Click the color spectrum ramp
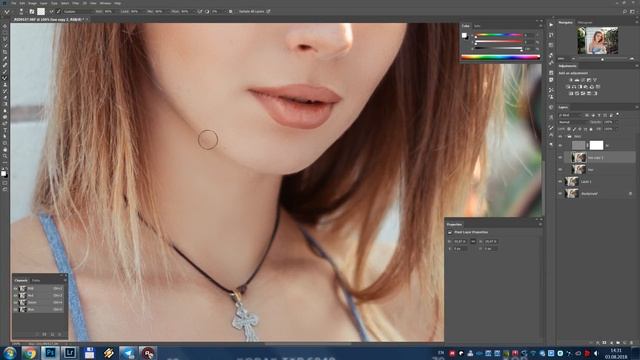Image resolution: width=640 pixels, height=360 pixels. (500, 57)
